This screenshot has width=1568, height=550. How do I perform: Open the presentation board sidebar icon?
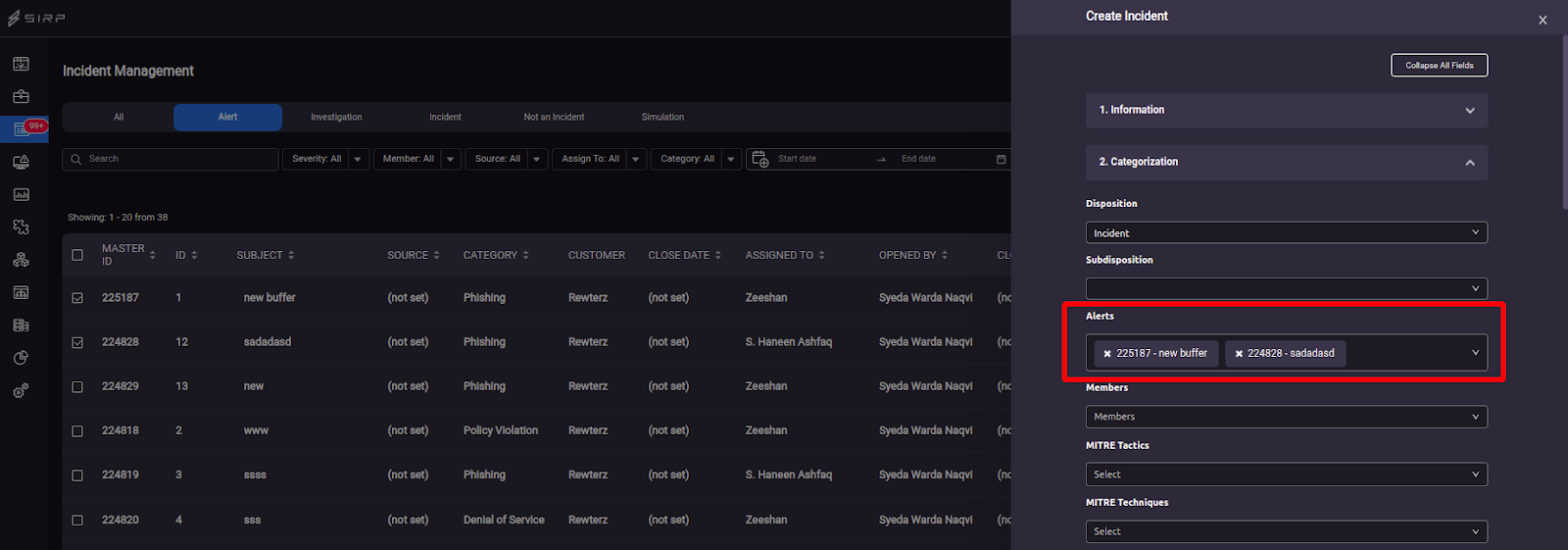(x=21, y=292)
